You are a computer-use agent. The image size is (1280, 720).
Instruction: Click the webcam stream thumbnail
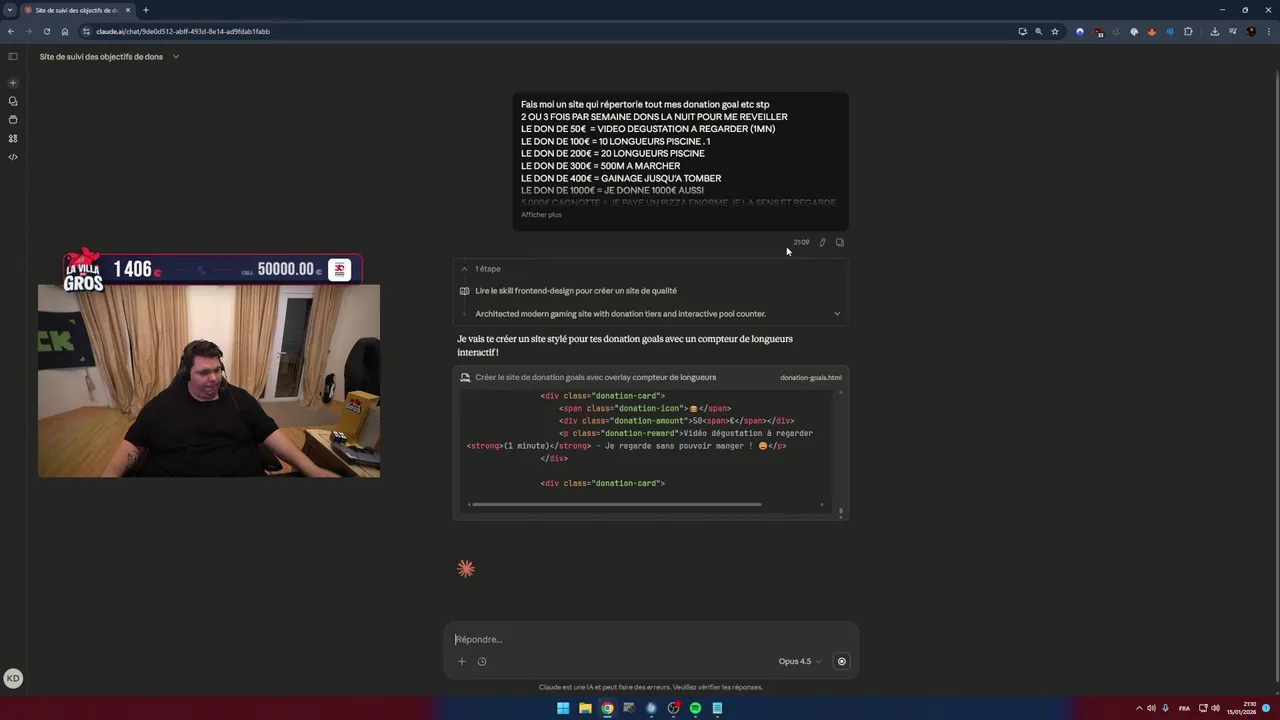pos(209,381)
